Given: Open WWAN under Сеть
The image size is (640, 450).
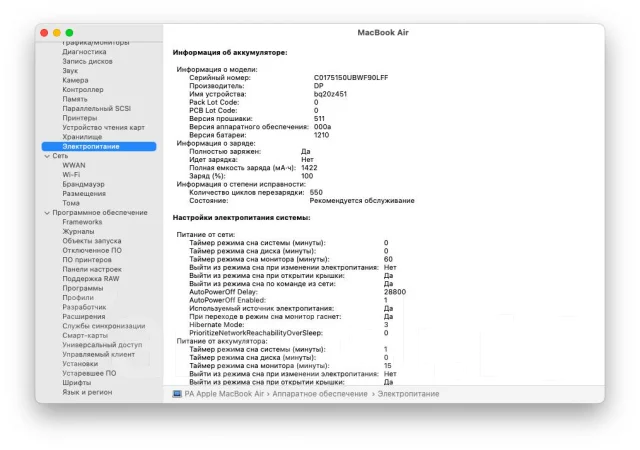Looking at the screenshot, I should (x=74, y=165).
